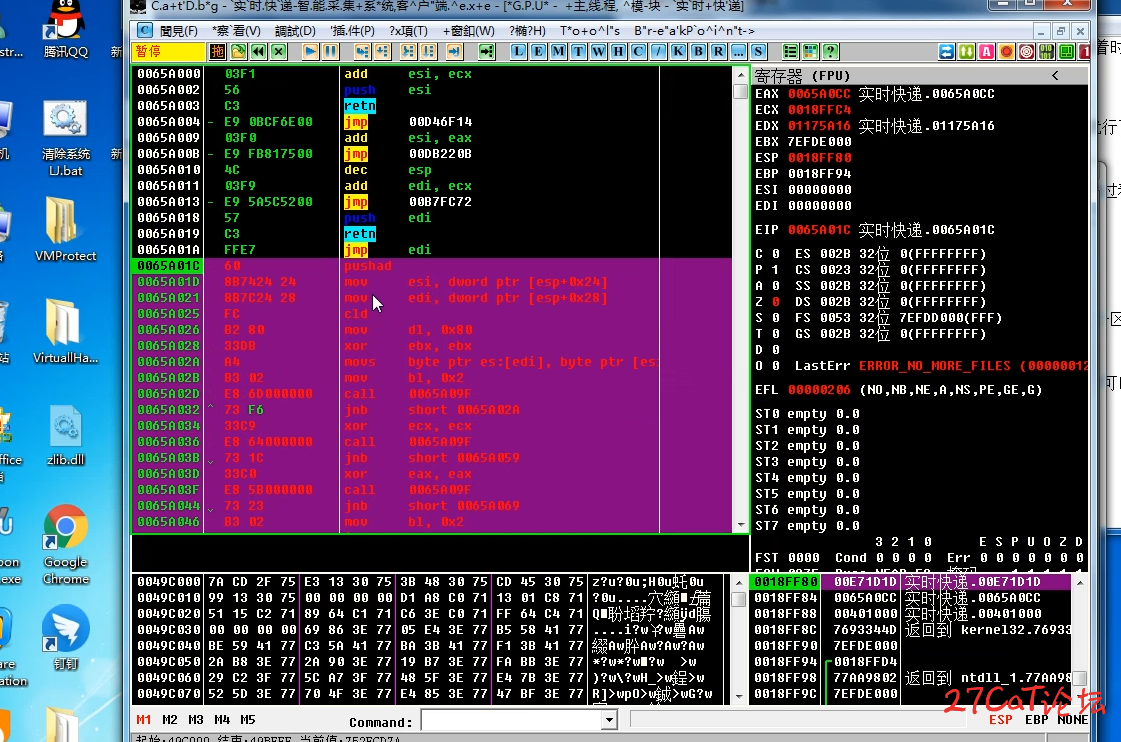Open Memory map window (M button)
The width and height of the screenshot is (1121, 742).
pos(558,51)
